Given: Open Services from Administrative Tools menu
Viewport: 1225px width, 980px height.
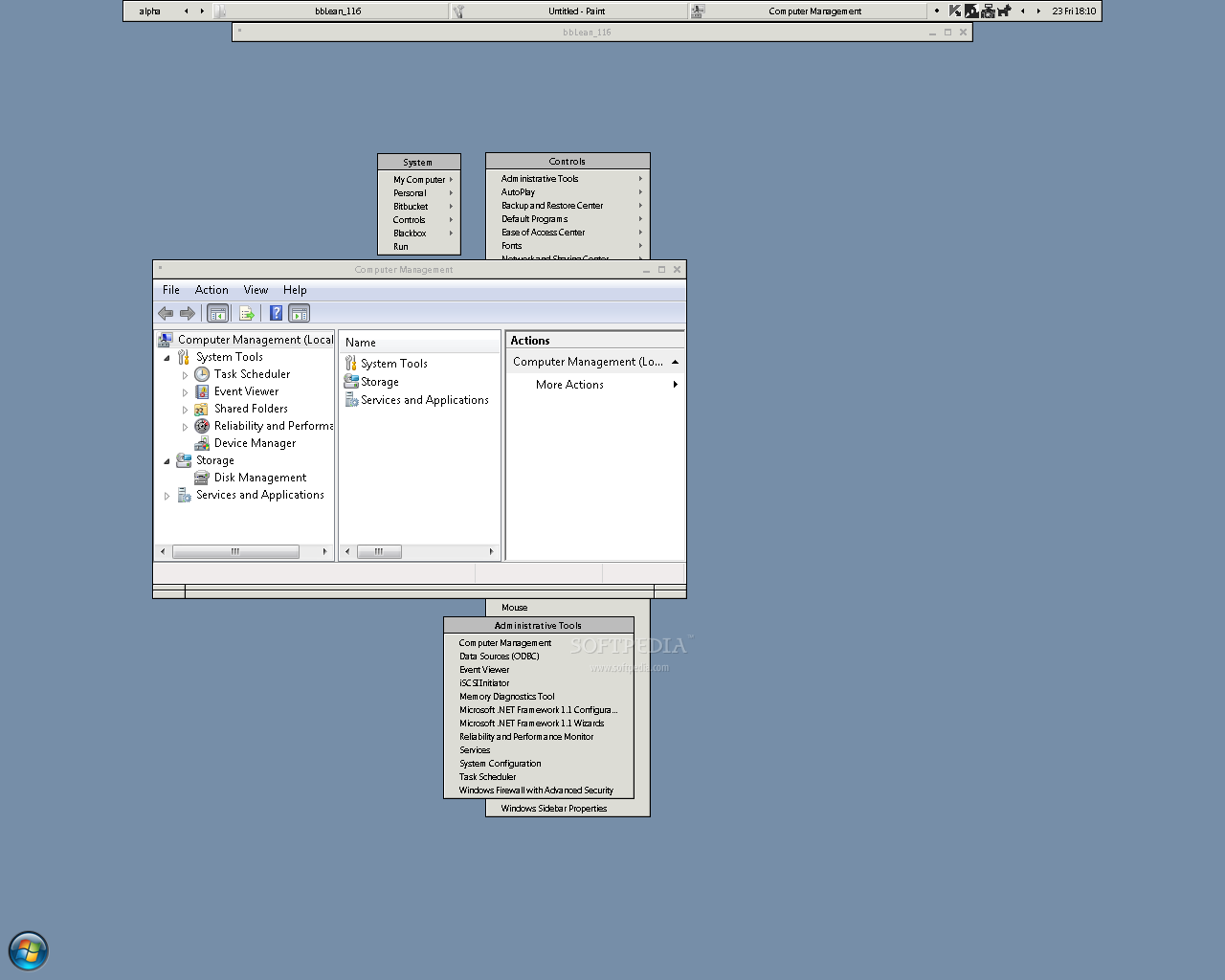Looking at the screenshot, I should tap(475, 750).
